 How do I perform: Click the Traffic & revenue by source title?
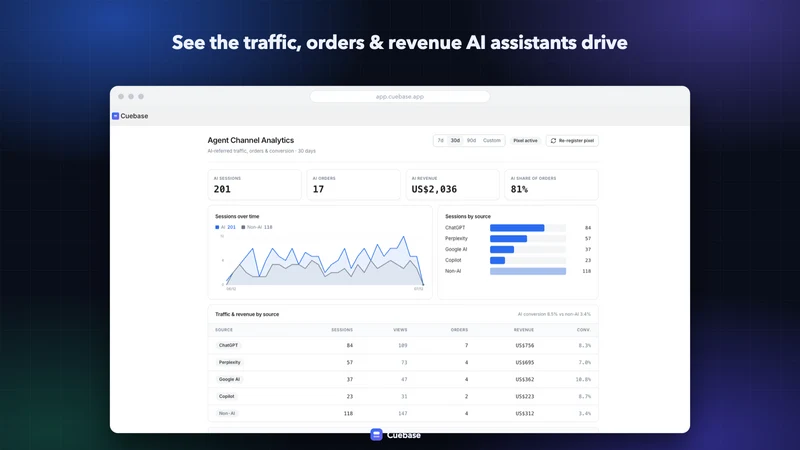pos(247,314)
